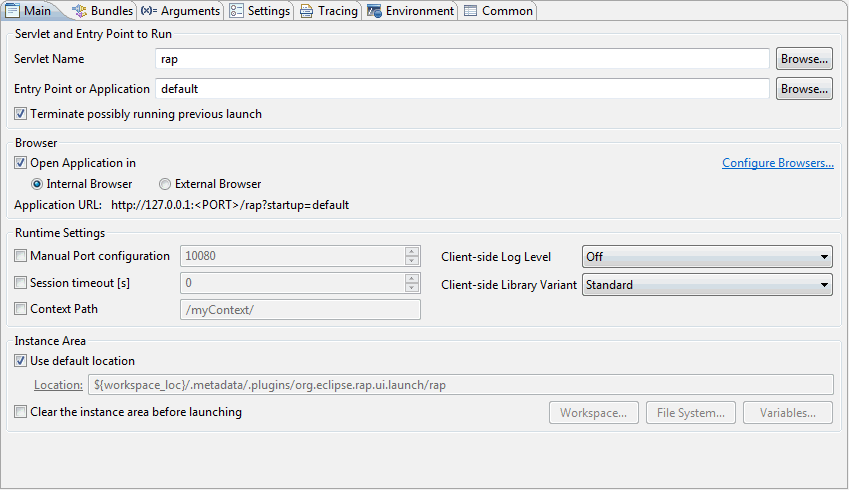Image resolution: width=849 pixels, height=490 pixels.
Task: Enable Clear the instance area before launching
Action: pos(21,412)
